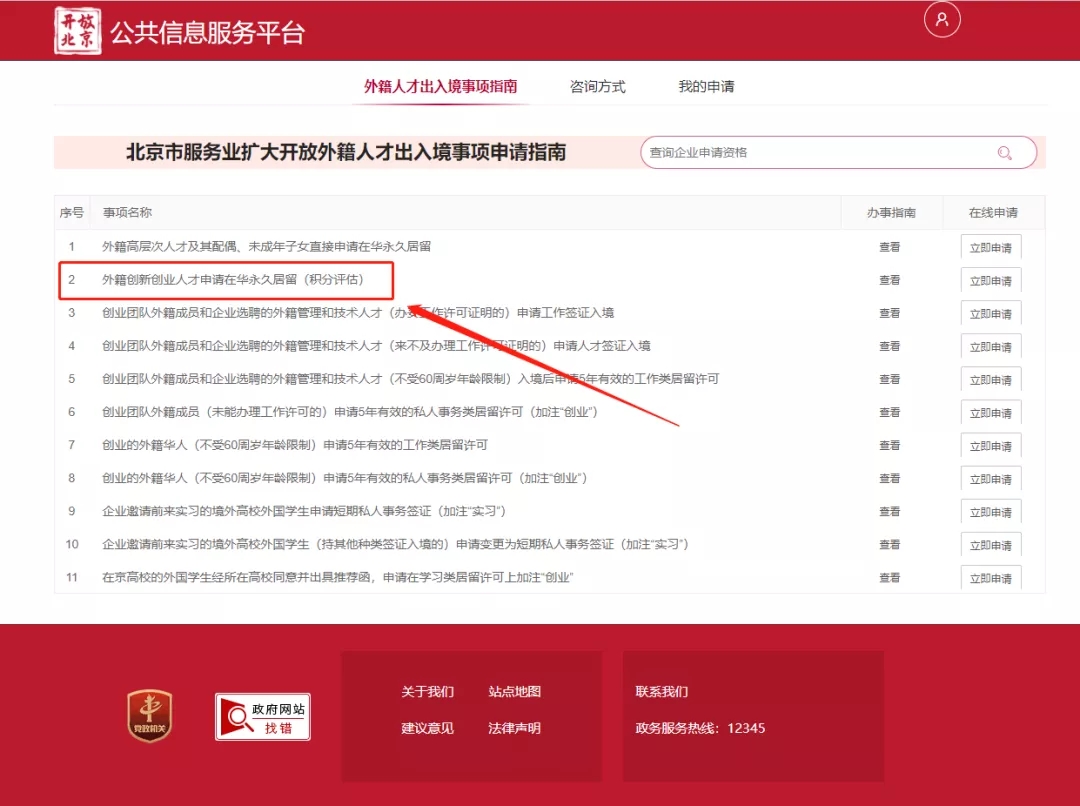Open 查看 guide for item 1 about 永久居留
The height and width of the screenshot is (806, 1080).
pyautogui.click(x=889, y=246)
